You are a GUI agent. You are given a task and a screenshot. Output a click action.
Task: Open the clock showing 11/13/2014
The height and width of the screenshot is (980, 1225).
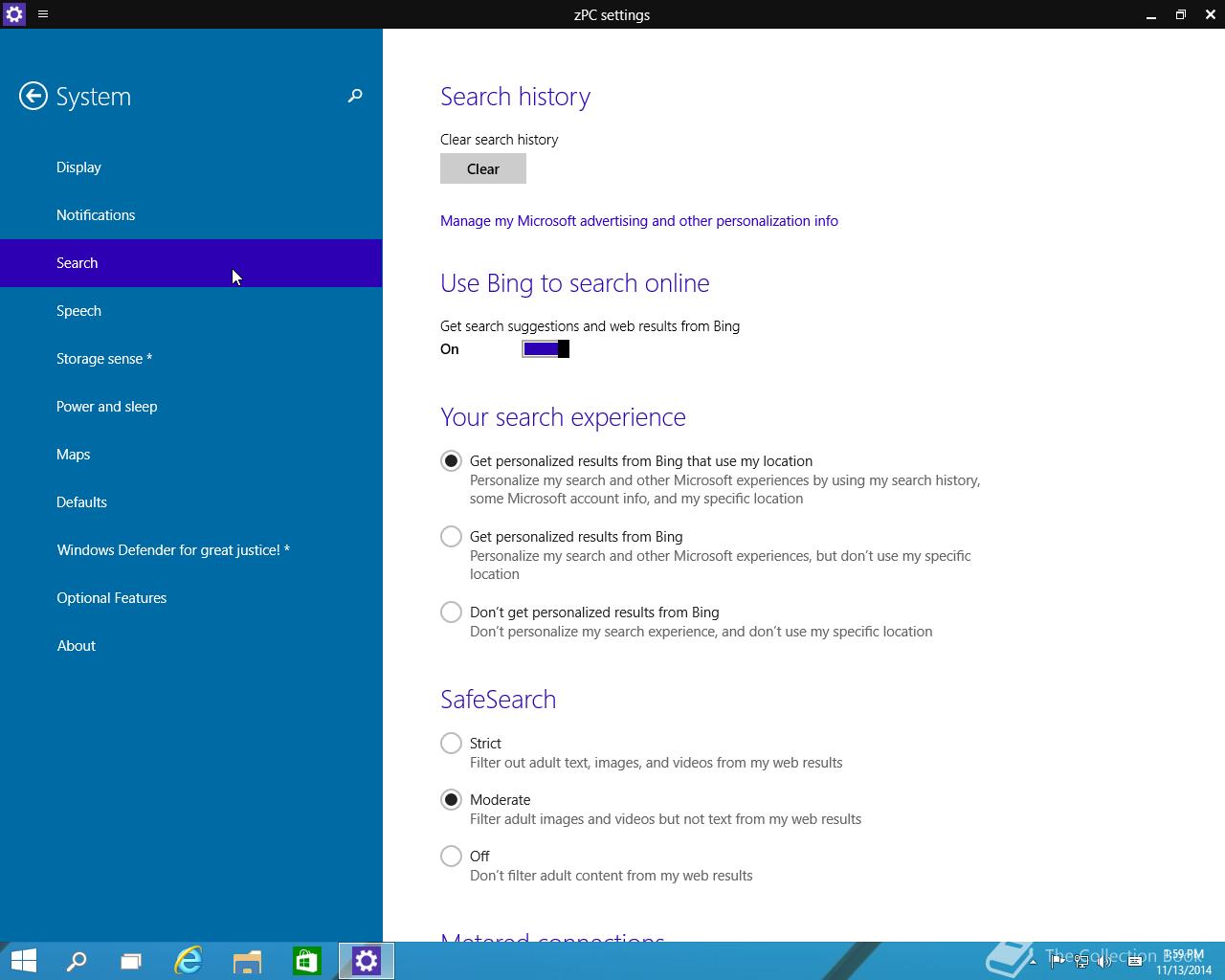[1184, 962]
